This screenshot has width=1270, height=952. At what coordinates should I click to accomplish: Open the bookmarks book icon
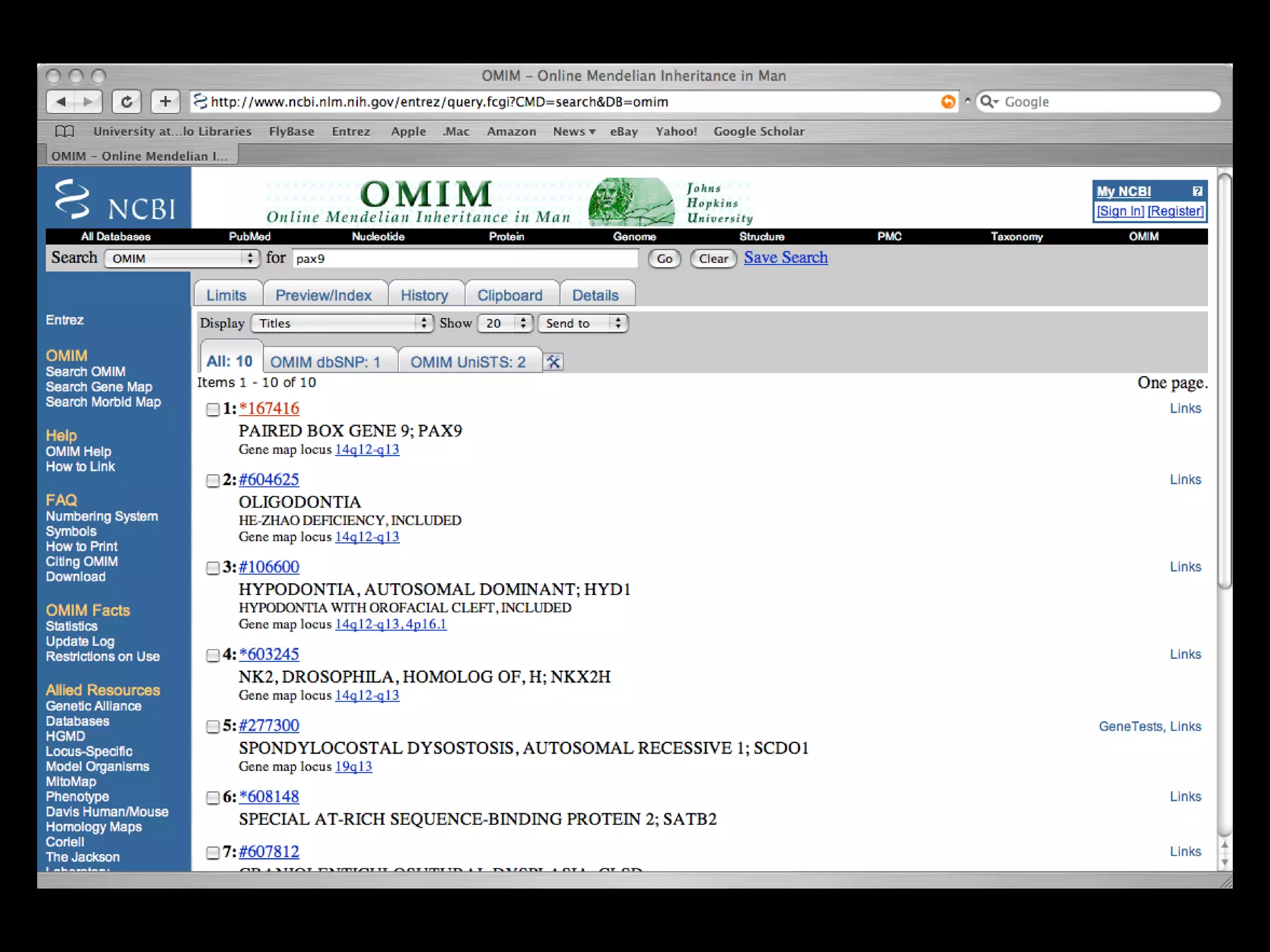click(64, 131)
